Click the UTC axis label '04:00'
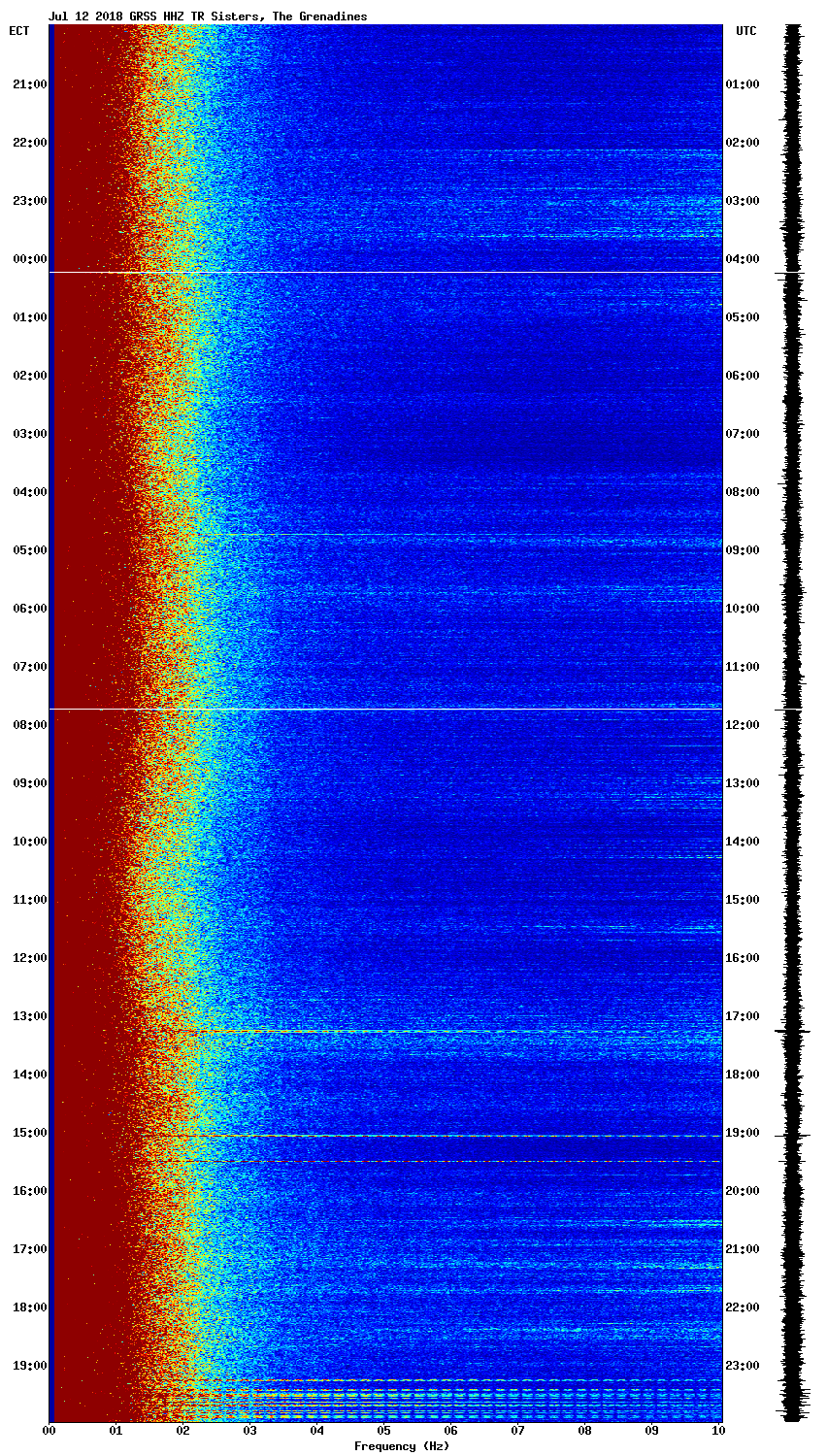Screen dimensions: 827x1456 (743, 259)
